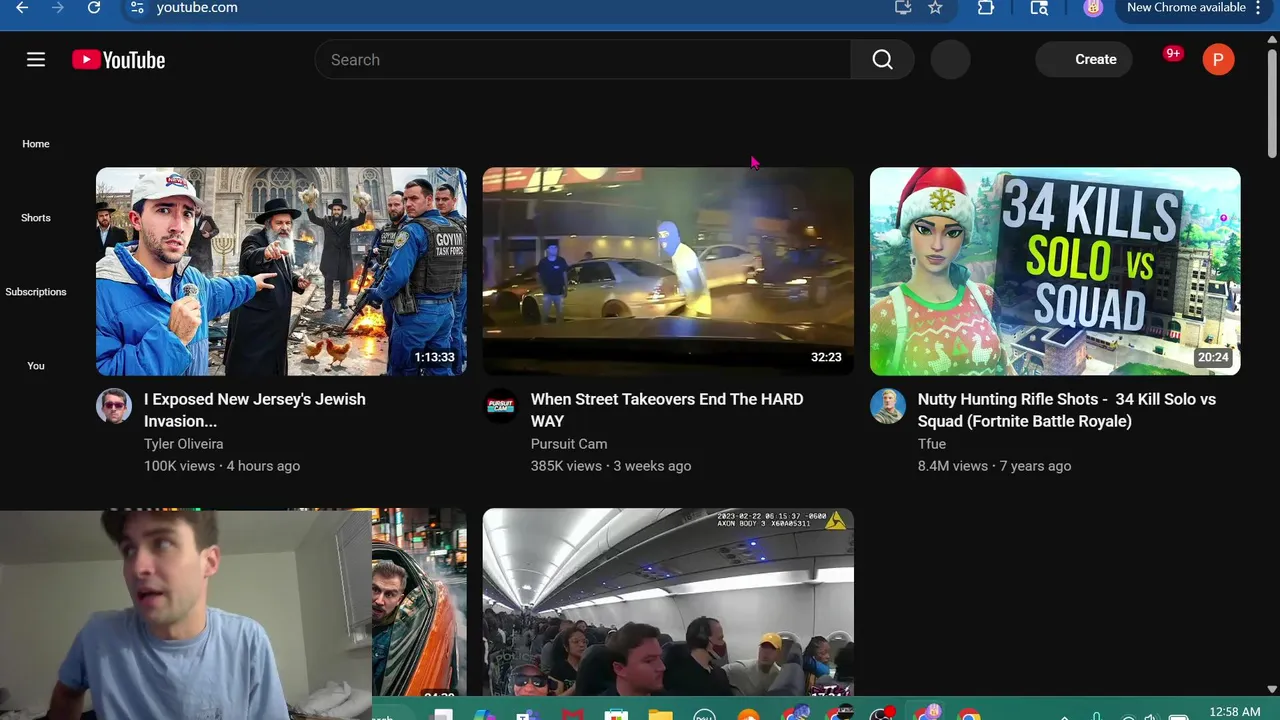Open the 12:58 AM taskbar clock
This screenshot has height=720, width=1280.
(x=1234, y=712)
